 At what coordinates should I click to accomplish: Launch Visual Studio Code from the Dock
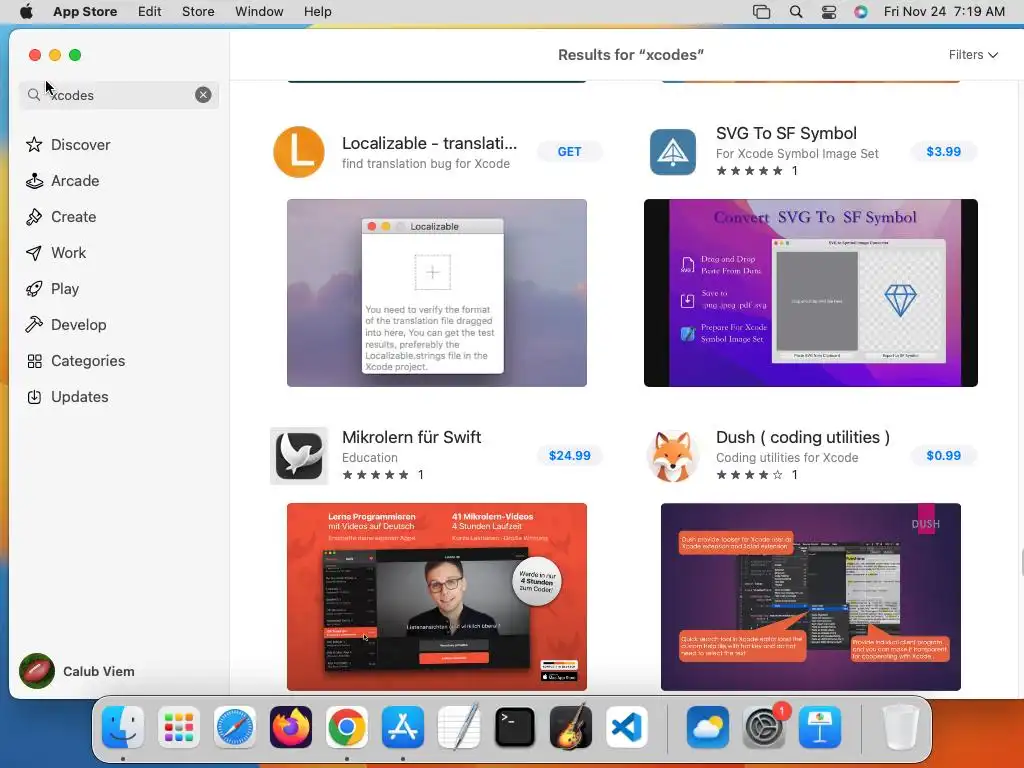pos(627,727)
